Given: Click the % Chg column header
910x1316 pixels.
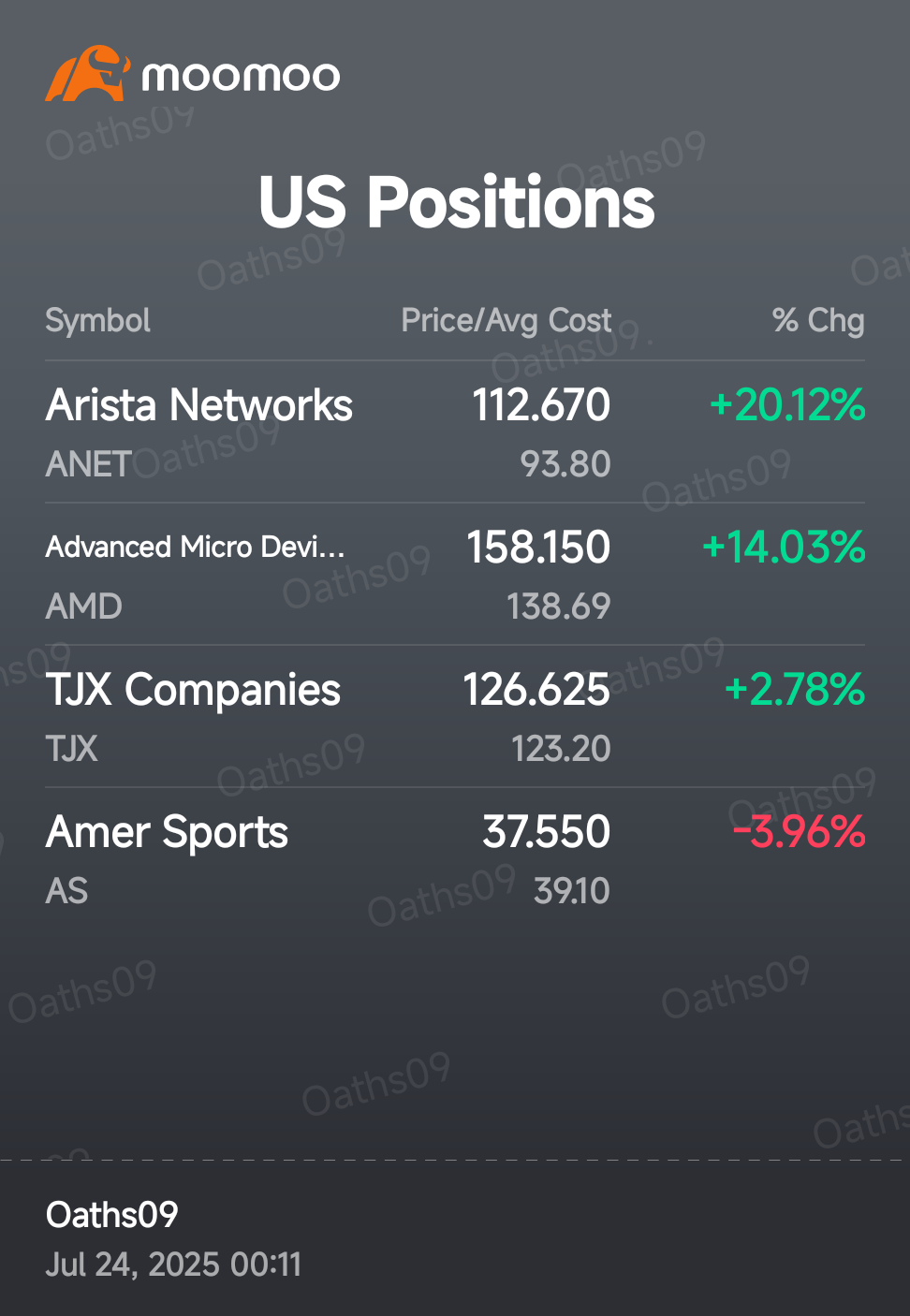Looking at the screenshot, I should 817,320.
